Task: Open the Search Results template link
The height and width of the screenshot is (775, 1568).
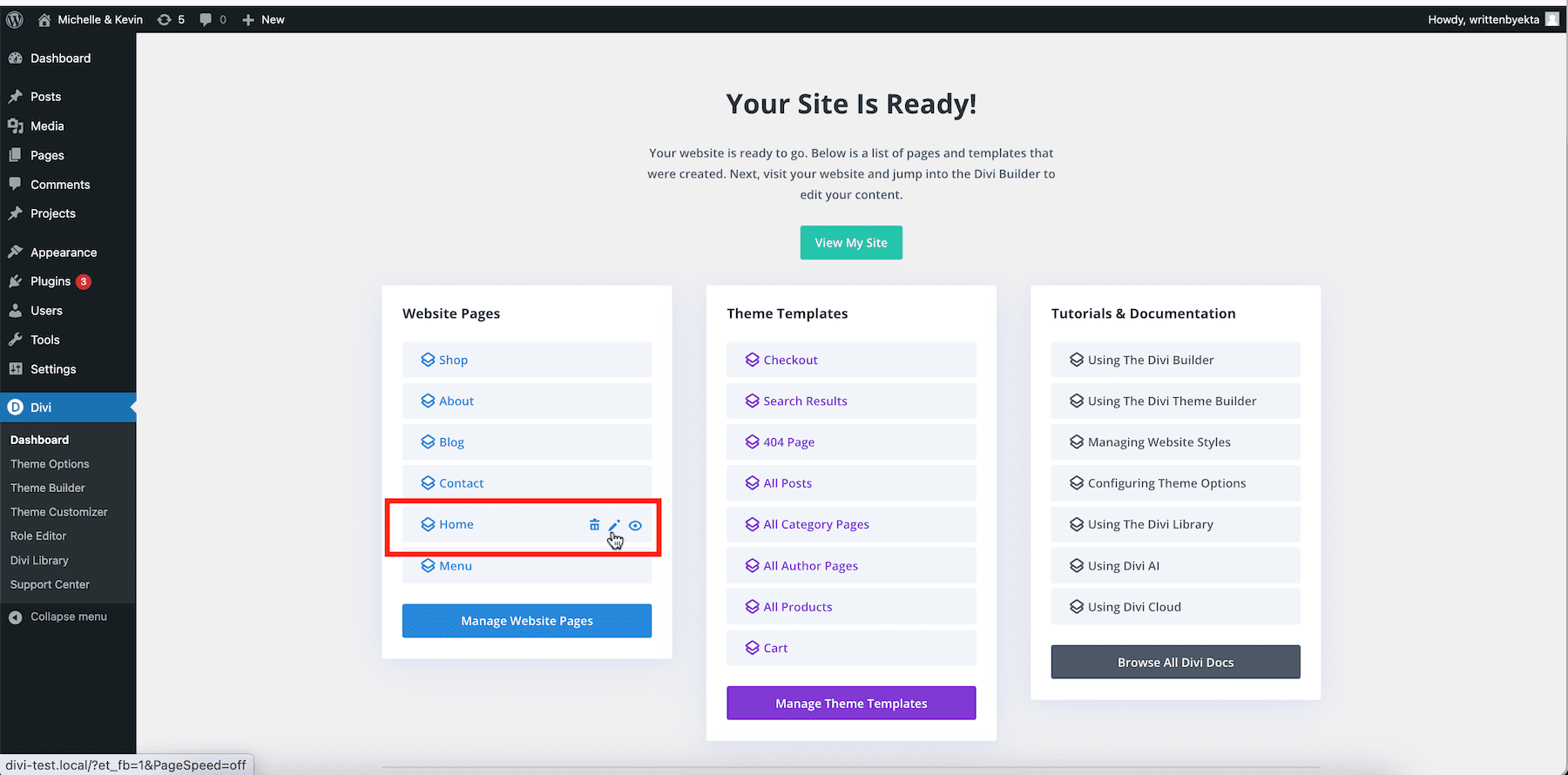Action: pos(806,401)
